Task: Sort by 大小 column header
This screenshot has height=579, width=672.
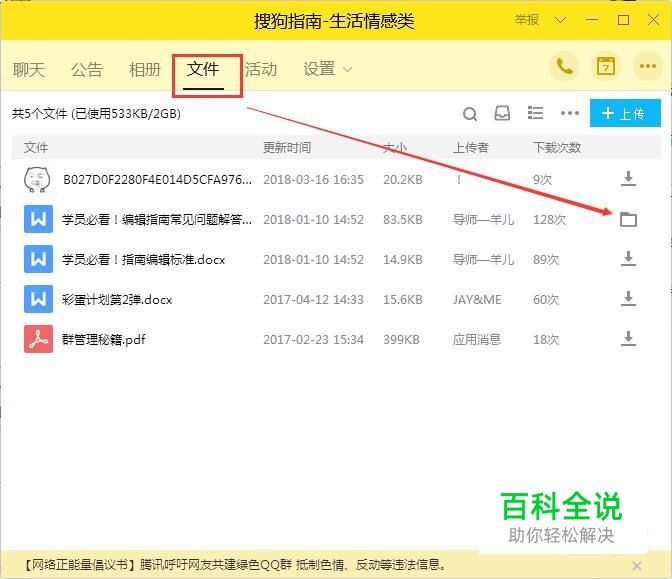Action: (395, 147)
